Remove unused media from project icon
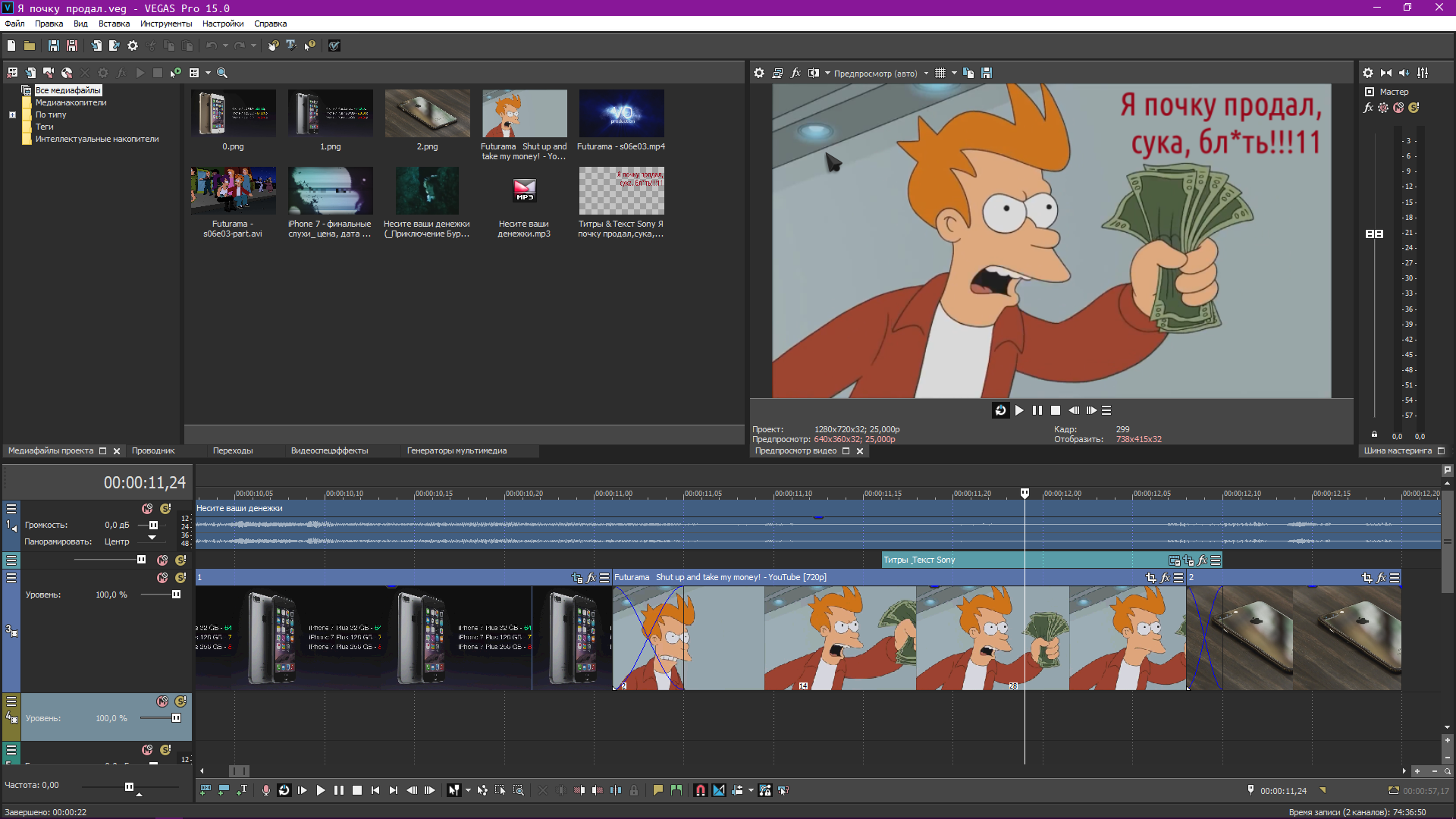 tap(12, 73)
